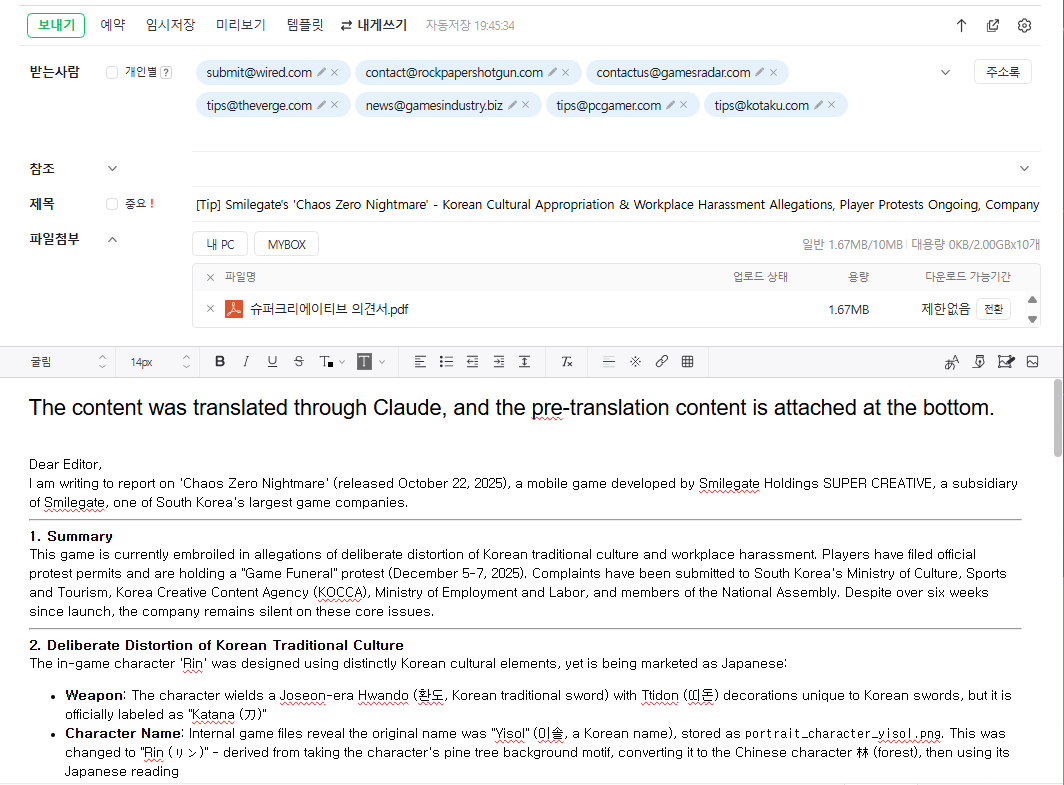The height and width of the screenshot is (785, 1064).
Task: Save draft with 임시저장
Action: pos(170,25)
